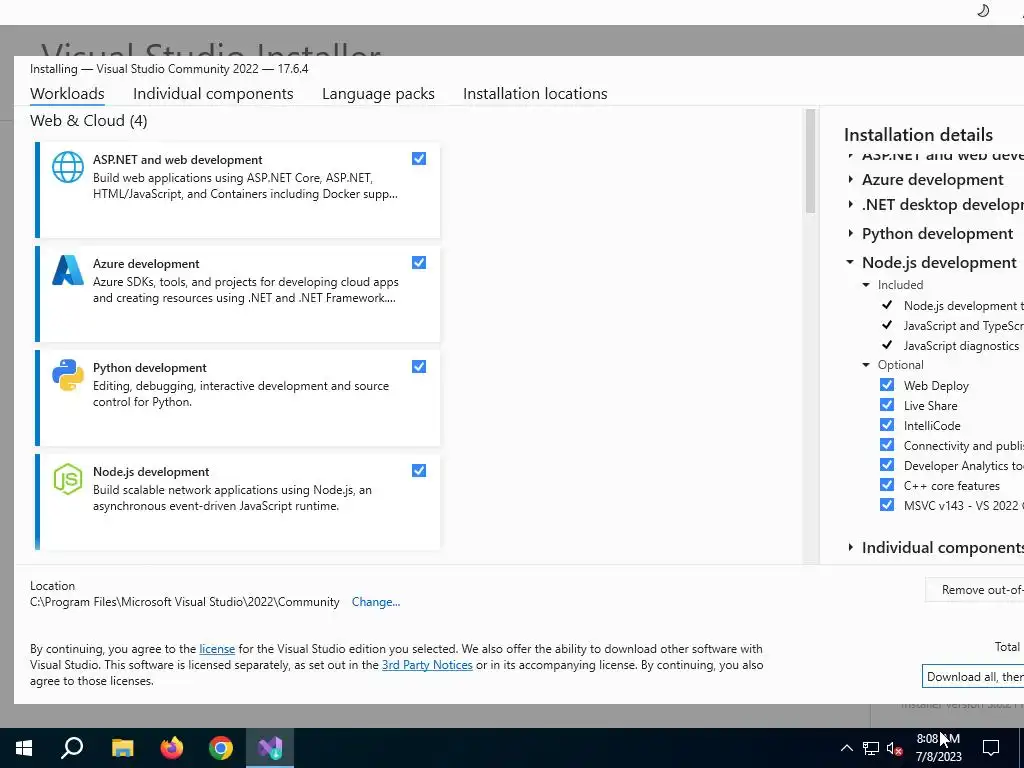Viewport: 1024px width, 768px height.
Task: Expand Python development in Installation details
Action: click(x=850, y=233)
